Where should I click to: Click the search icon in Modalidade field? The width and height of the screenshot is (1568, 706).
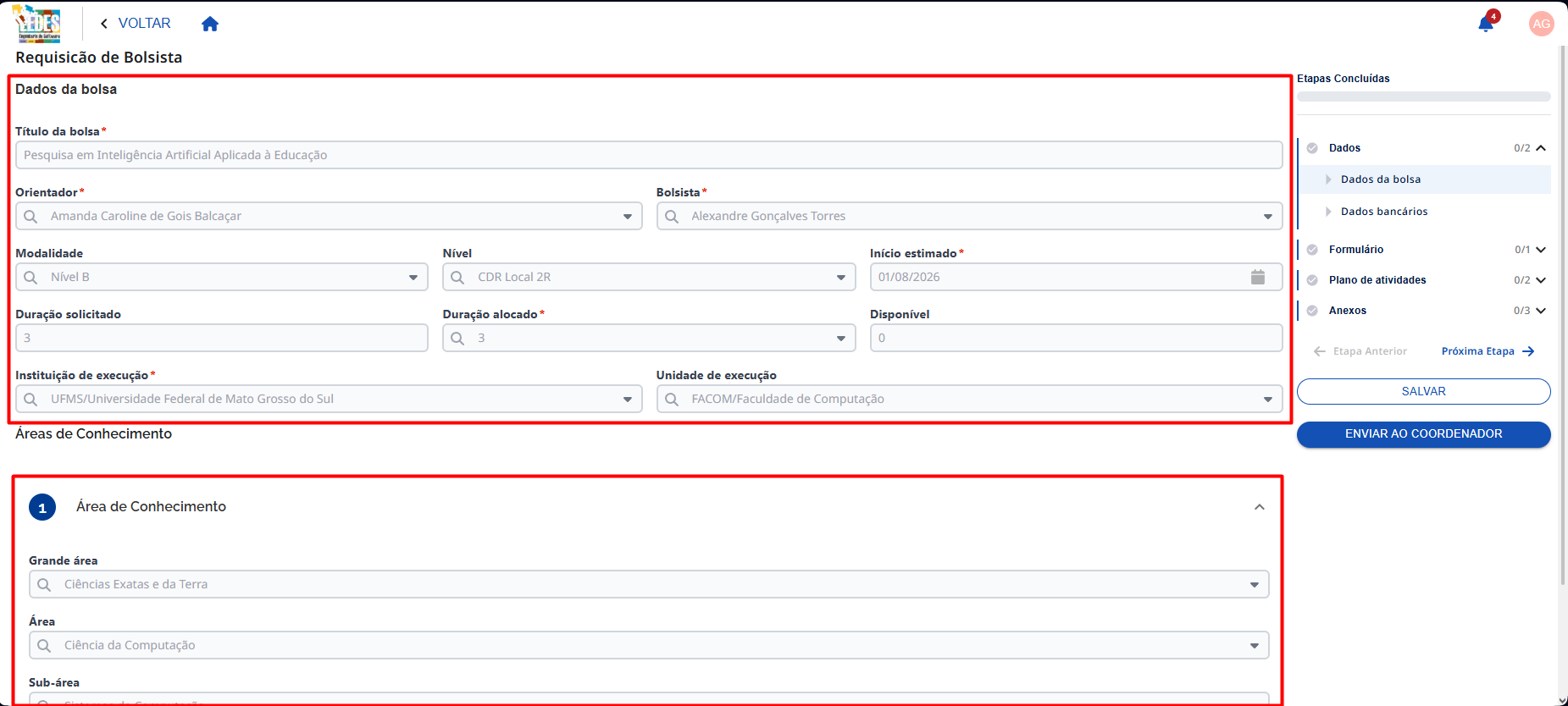pyautogui.click(x=30, y=277)
